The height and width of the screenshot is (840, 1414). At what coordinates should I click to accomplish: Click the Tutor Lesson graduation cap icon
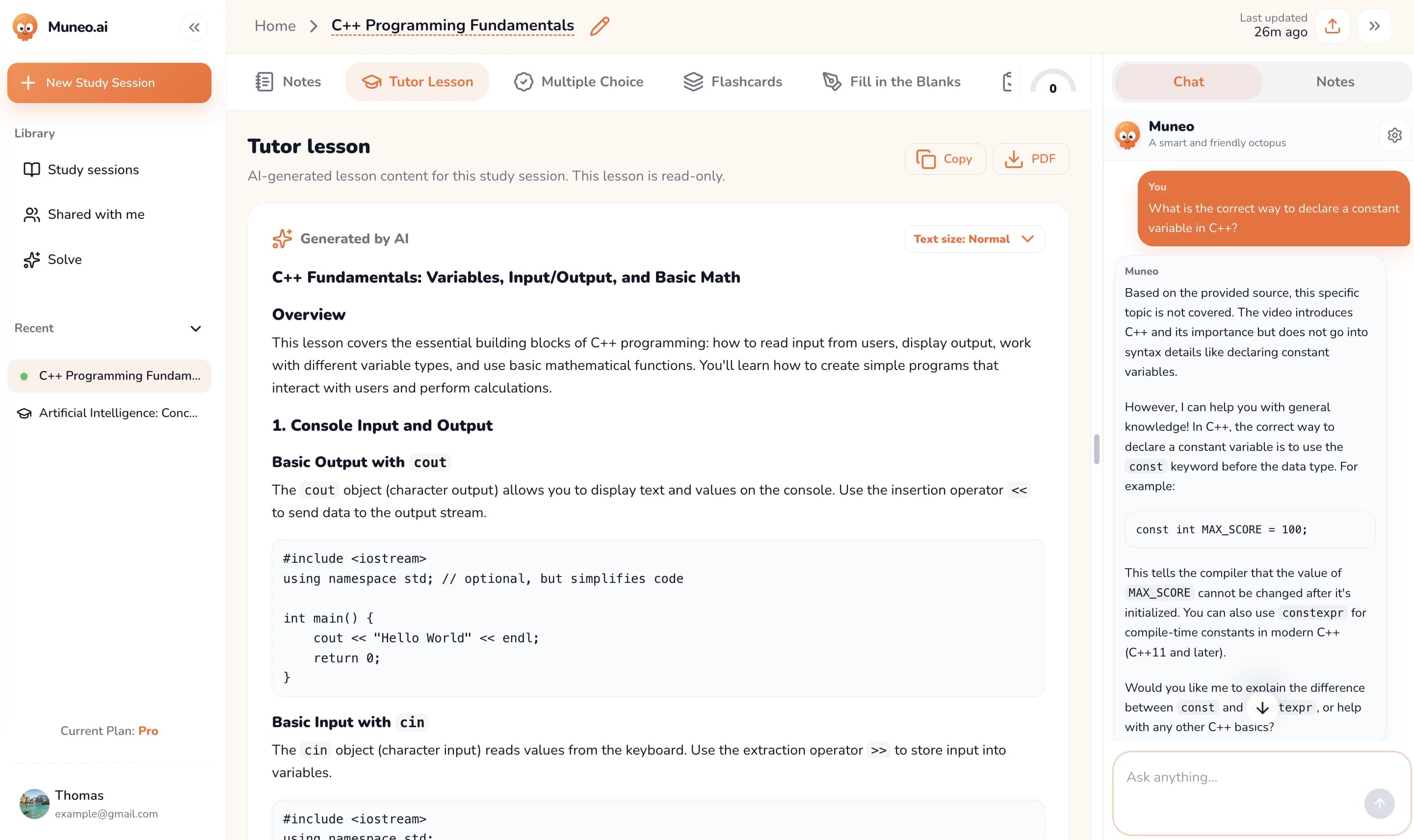click(x=372, y=82)
